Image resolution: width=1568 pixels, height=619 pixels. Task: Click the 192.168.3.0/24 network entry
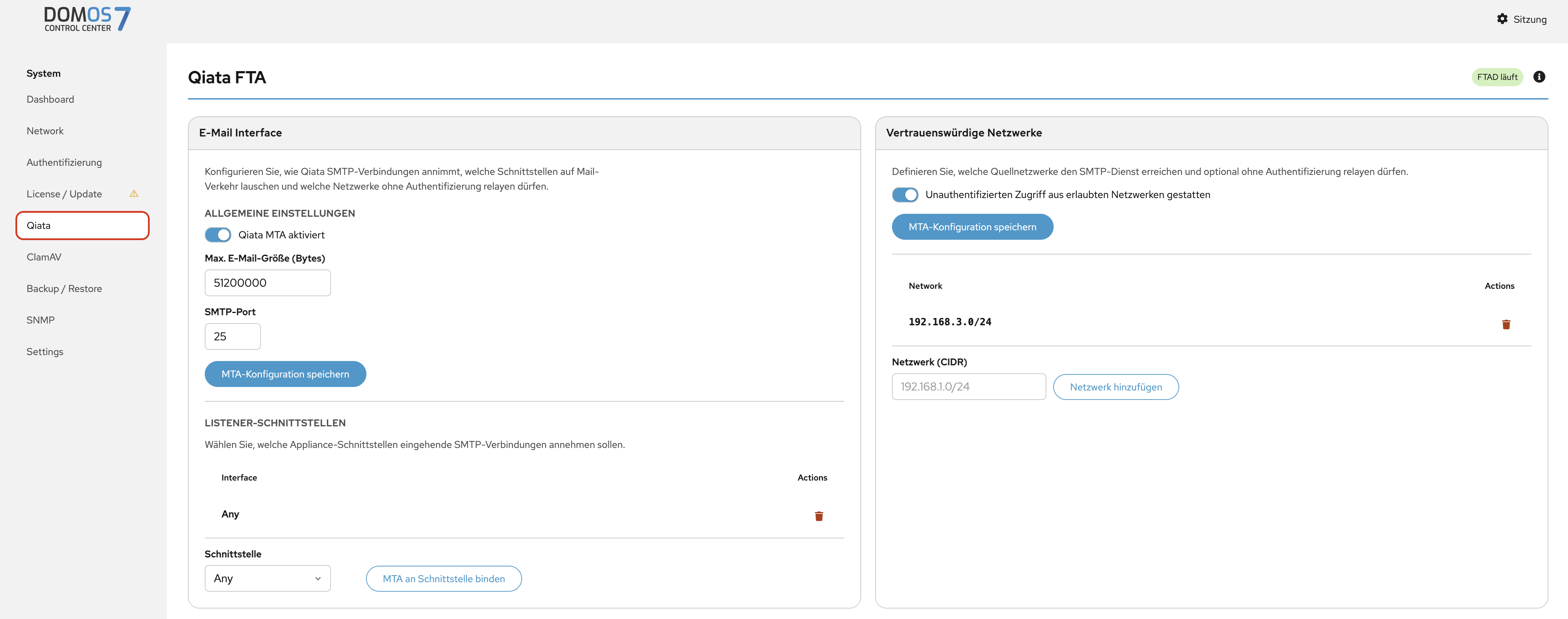[x=949, y=322]
